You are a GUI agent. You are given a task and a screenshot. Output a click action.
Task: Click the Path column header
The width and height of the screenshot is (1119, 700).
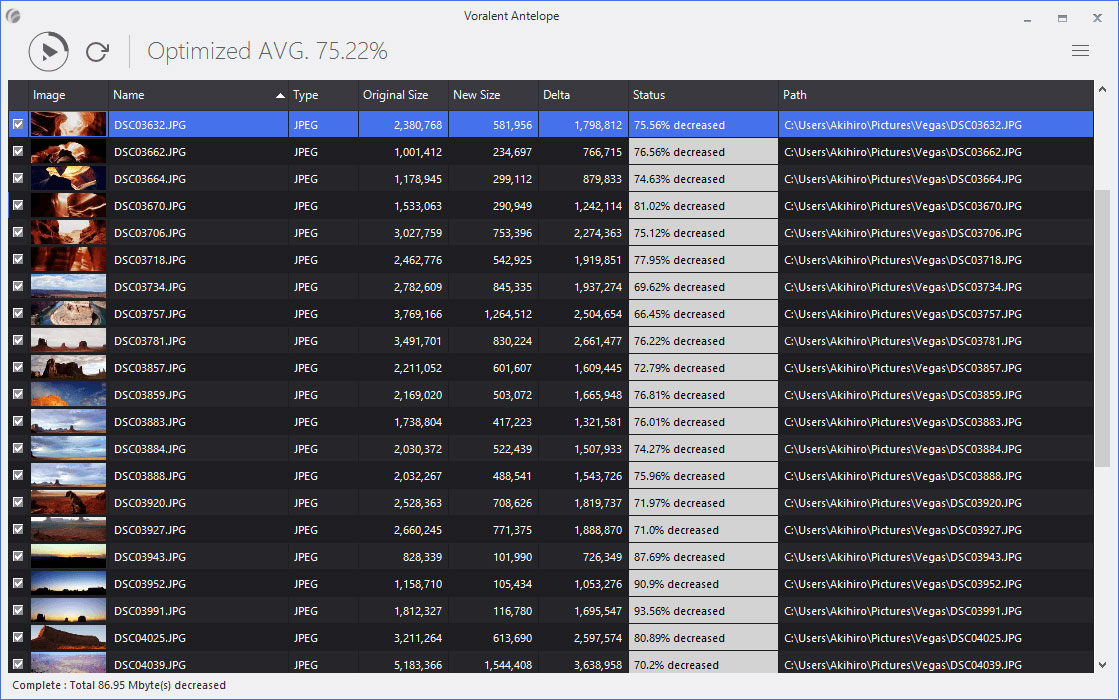pyautogui.click(x=795, y=96)
